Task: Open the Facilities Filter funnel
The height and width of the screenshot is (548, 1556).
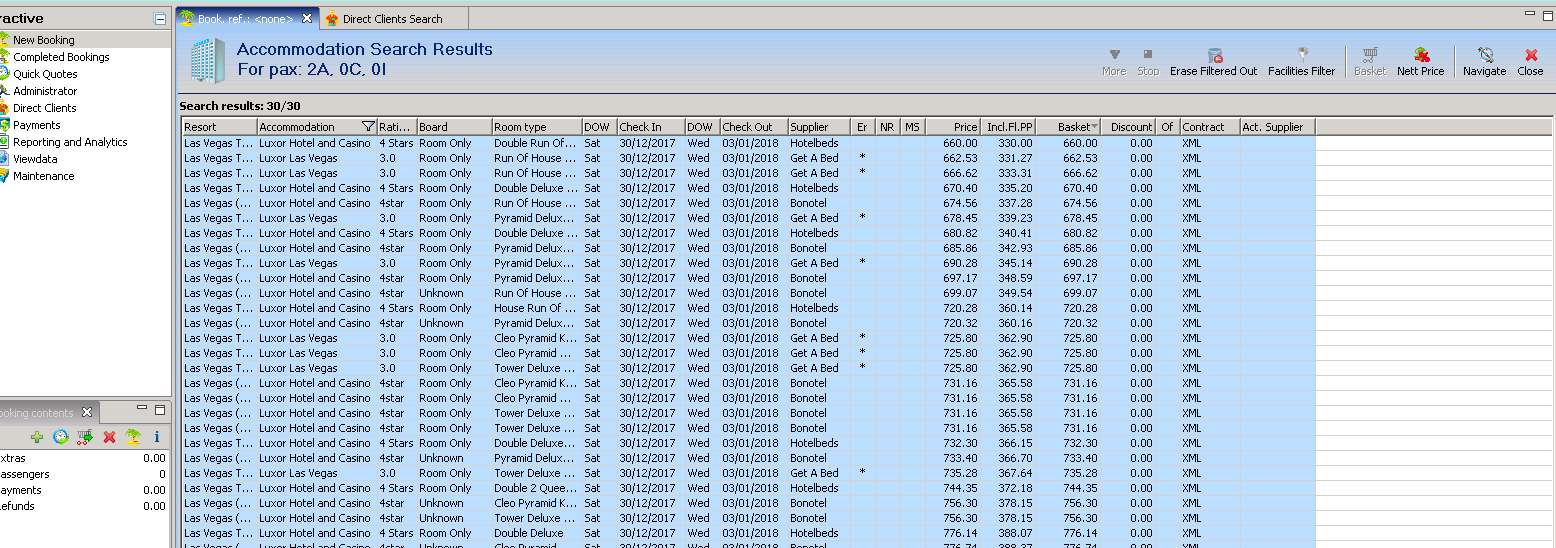Action: tap(1302, 55)
